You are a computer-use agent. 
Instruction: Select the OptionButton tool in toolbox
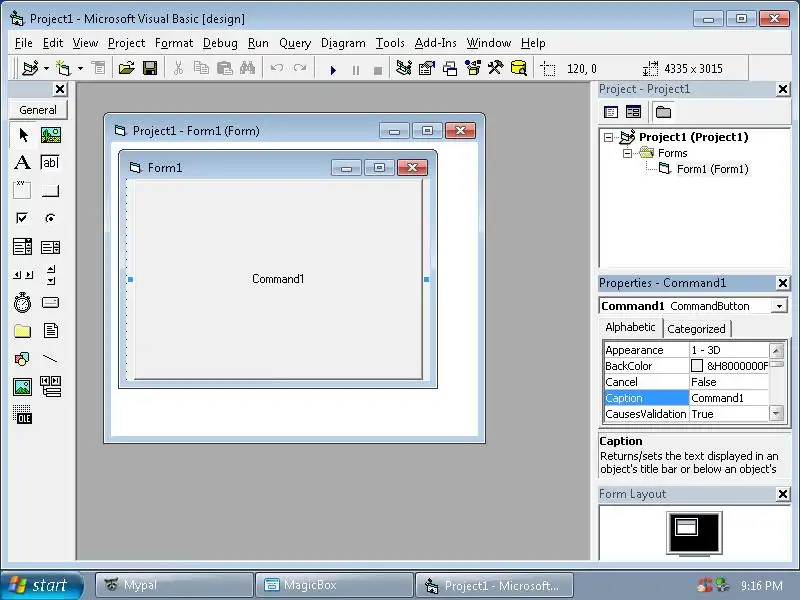51,218
